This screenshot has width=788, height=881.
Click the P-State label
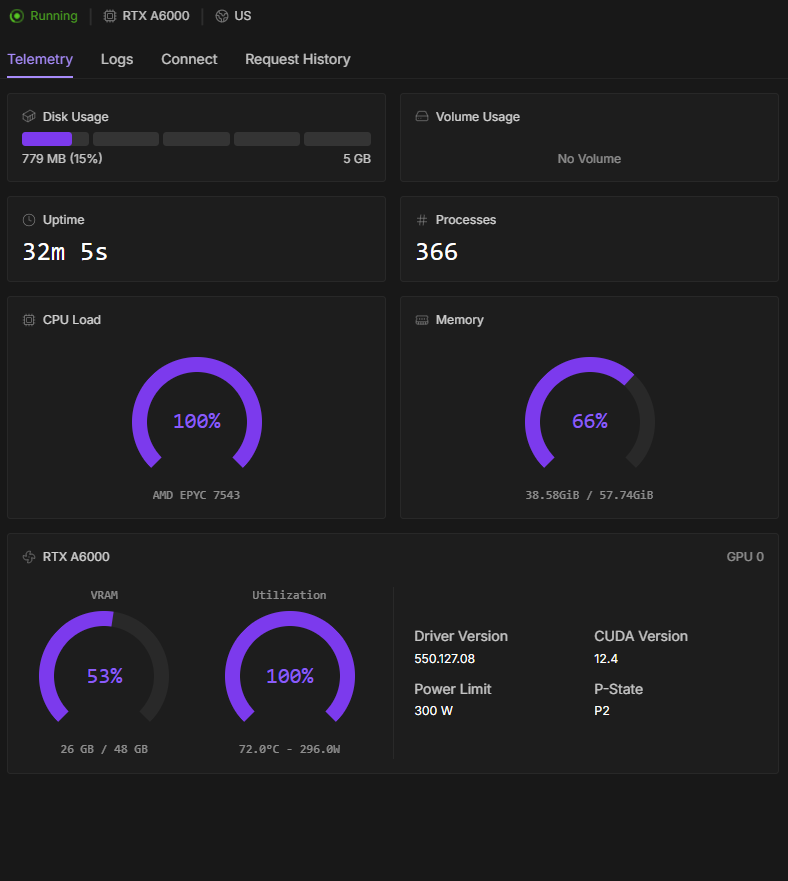coord(618,689)
